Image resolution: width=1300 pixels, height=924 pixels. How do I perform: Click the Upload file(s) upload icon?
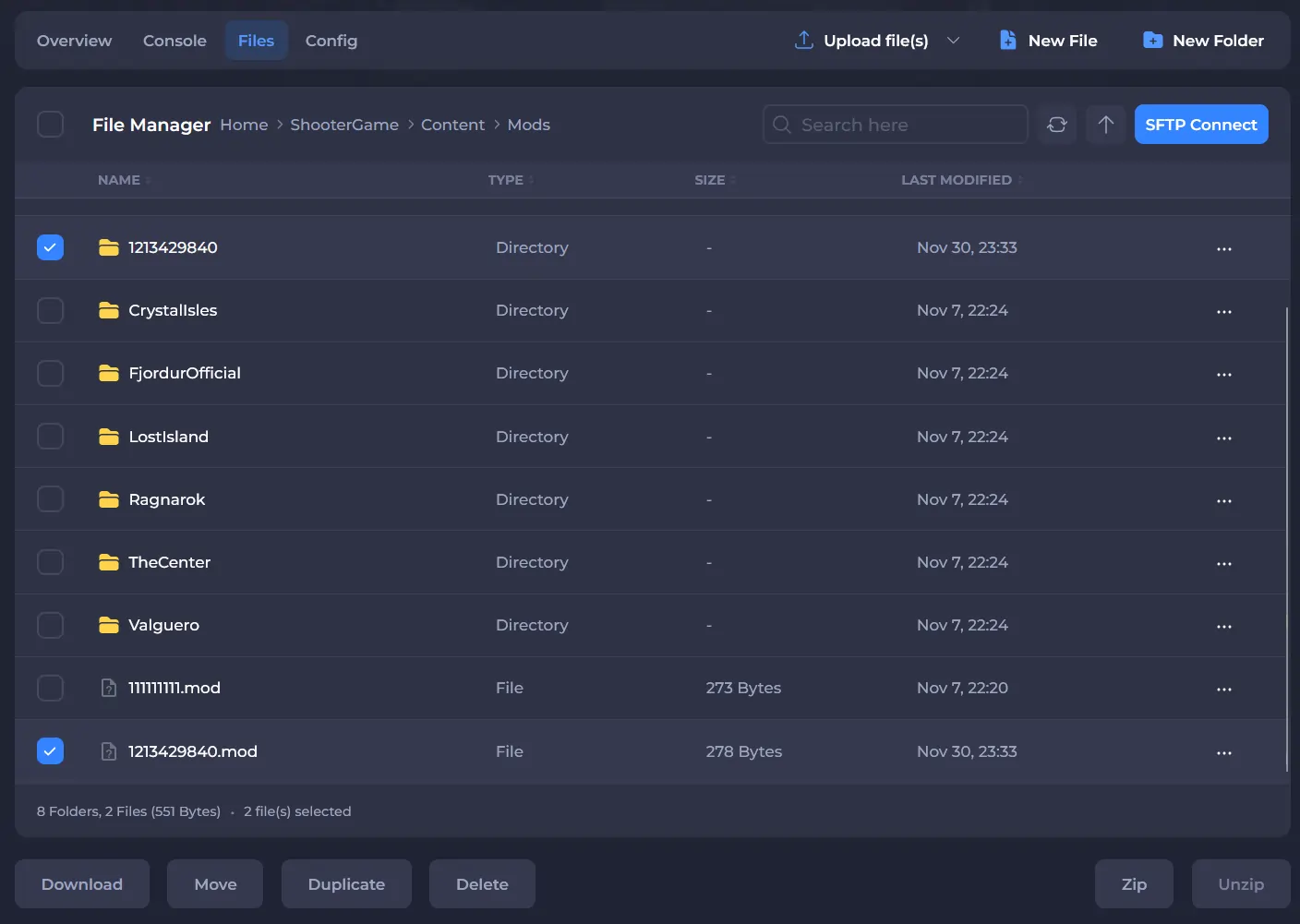(x=804, y=40)
